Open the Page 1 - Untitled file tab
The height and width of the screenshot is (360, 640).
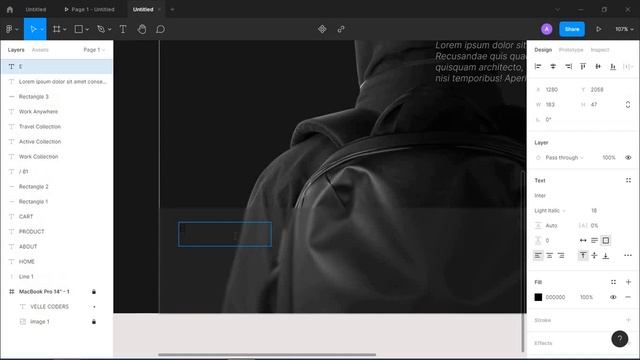point(89,9)
